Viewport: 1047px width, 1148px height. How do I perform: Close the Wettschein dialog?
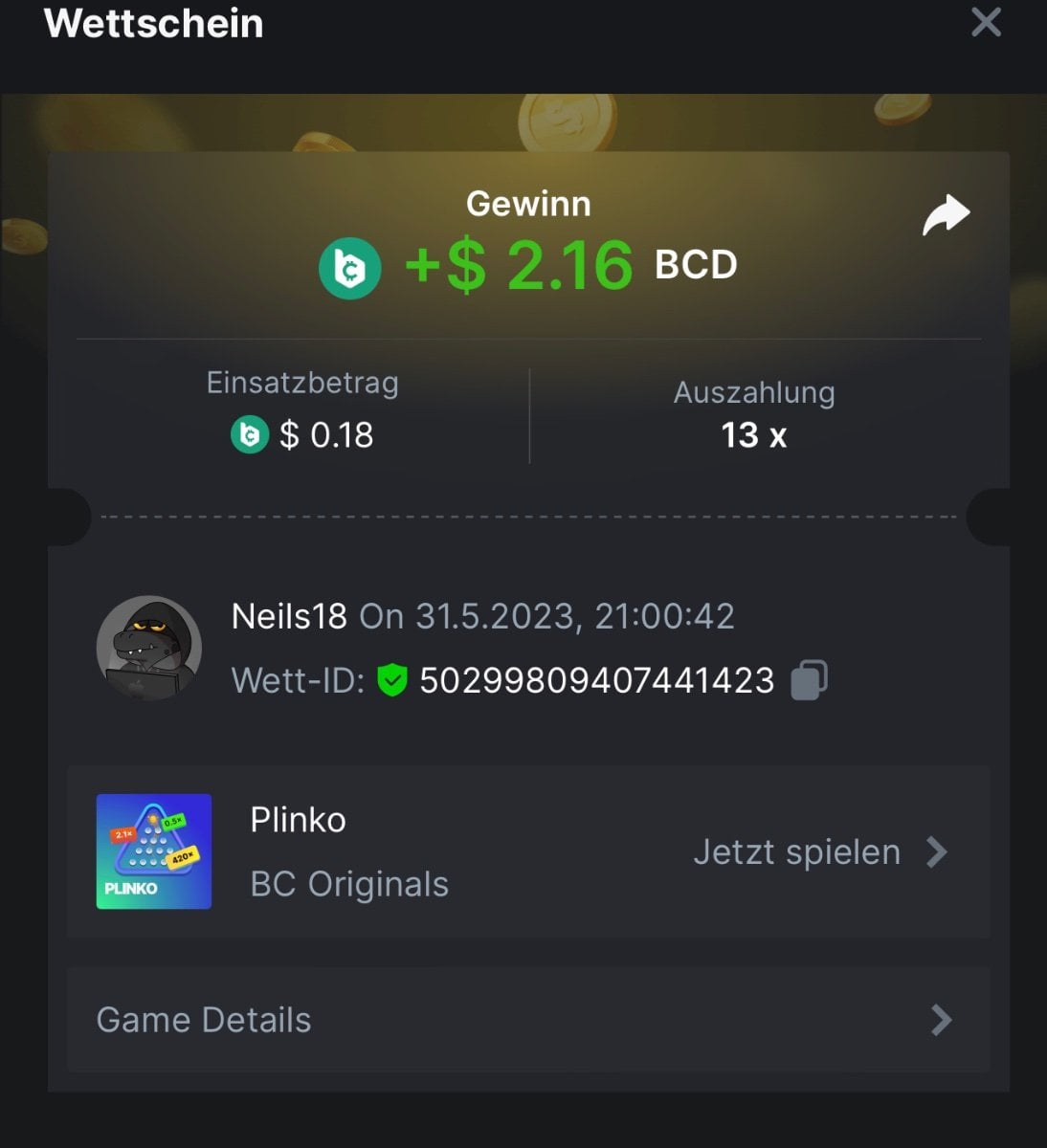pyautogui.click(x=986, y=22)
